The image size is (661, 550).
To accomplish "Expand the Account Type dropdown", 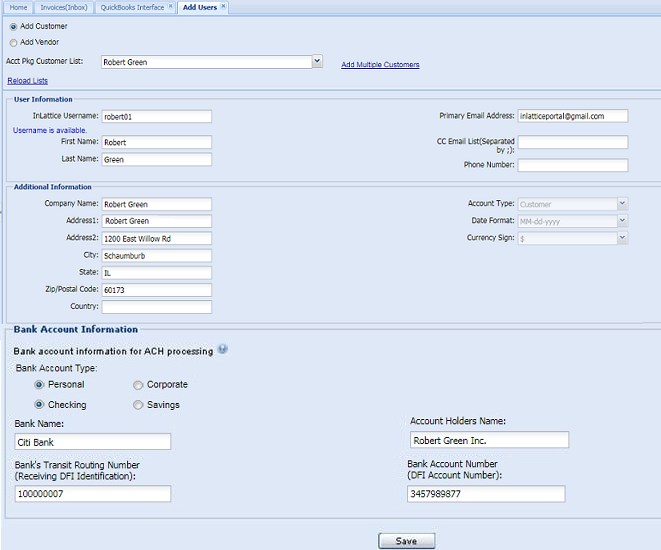I will click(x=622, y=204).
